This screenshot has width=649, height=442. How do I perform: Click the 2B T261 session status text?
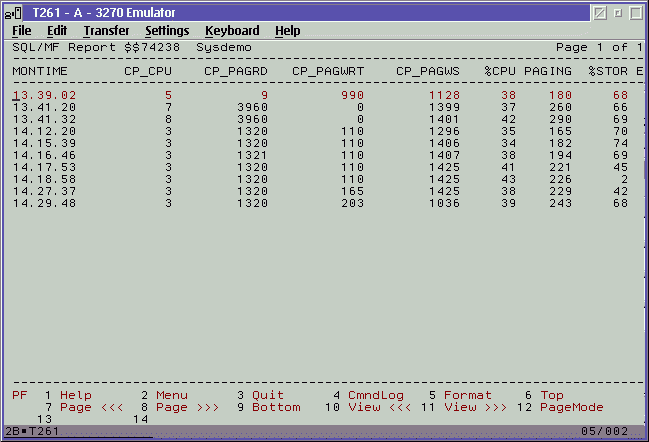tap(32, 431)
